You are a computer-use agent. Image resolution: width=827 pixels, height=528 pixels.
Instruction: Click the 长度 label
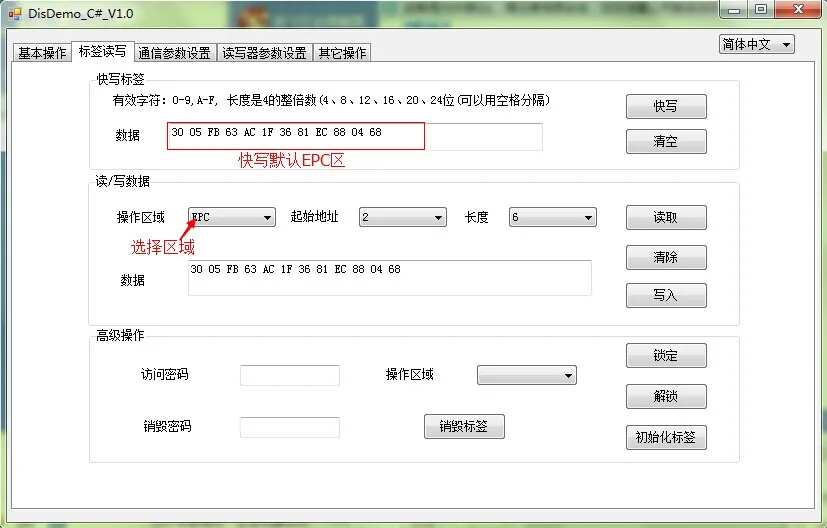tap(477, 217)
